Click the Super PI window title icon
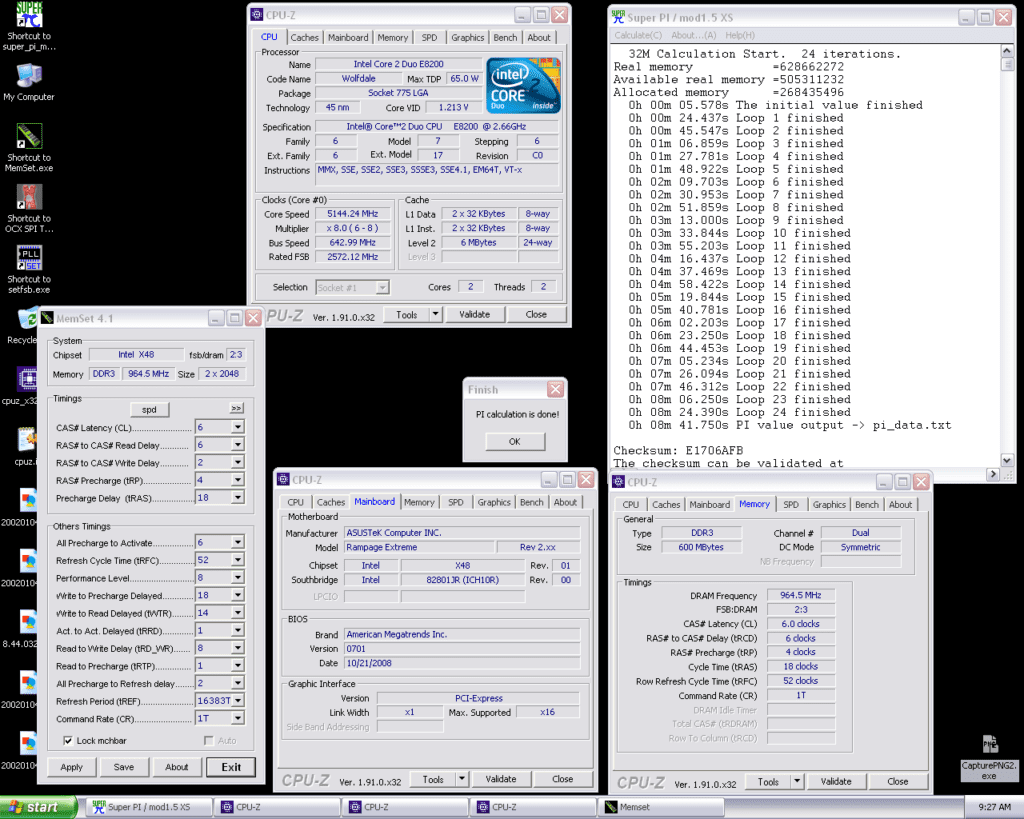 (618, 18)
